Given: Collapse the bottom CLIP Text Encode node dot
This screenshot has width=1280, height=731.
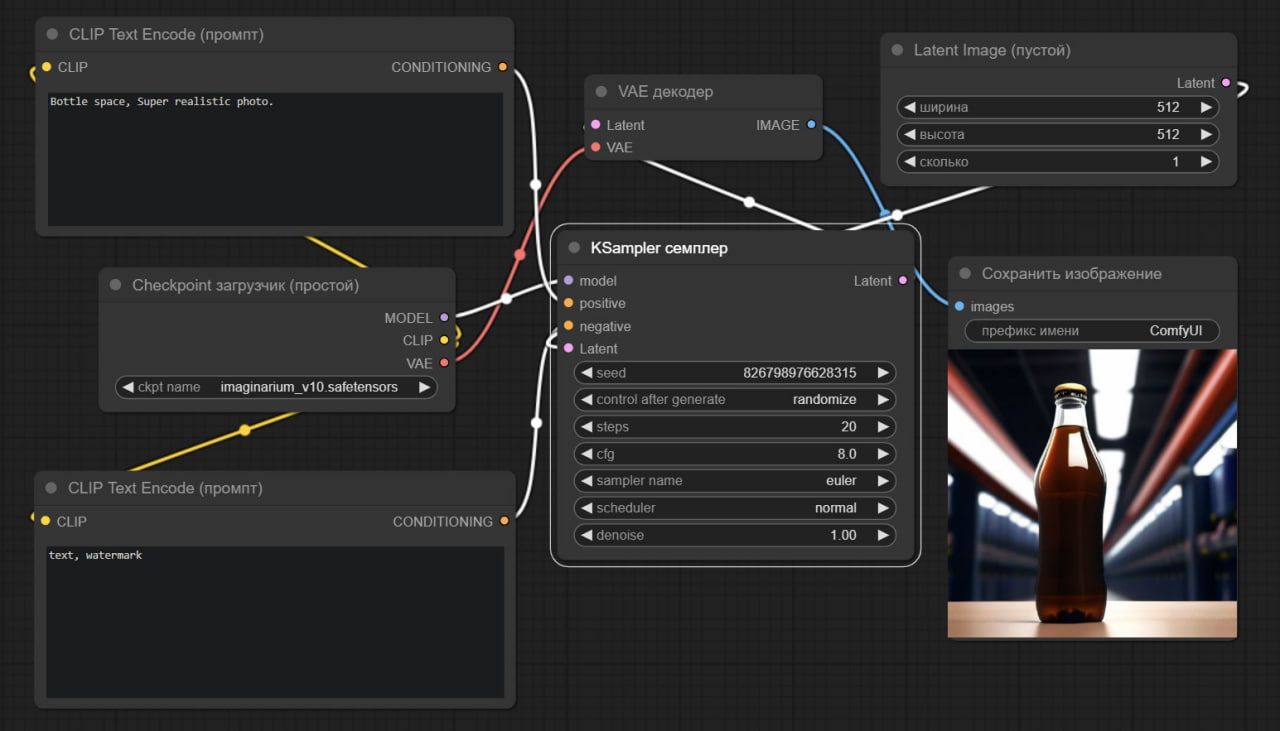Looking at the screenshot, I should tap(52, 489).
